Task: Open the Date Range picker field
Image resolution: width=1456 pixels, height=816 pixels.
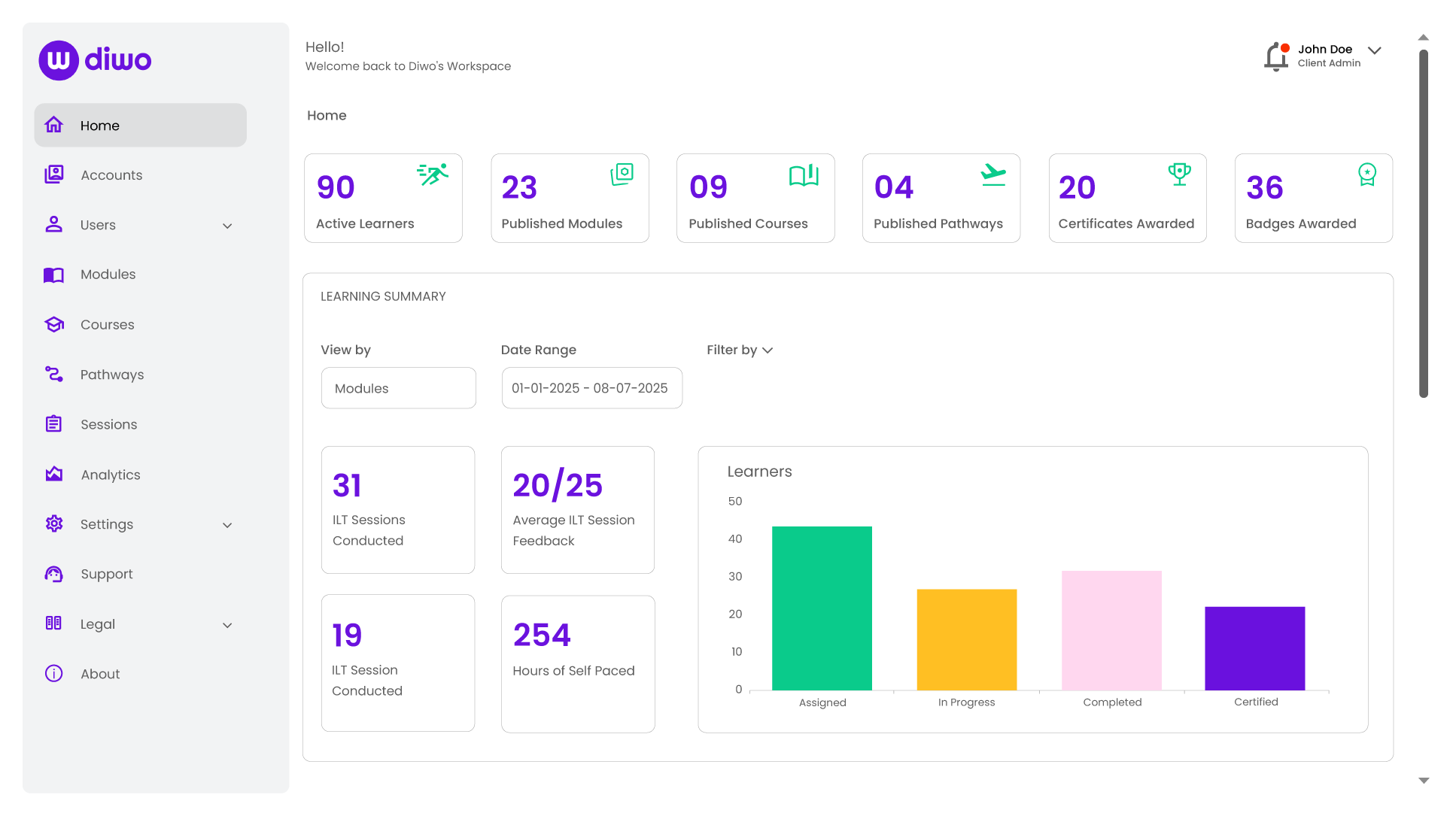Action: pos(592,388)
